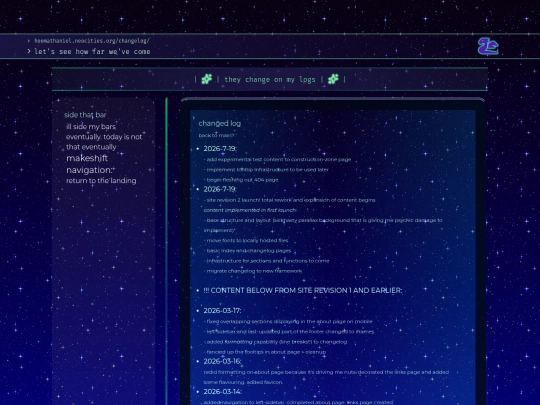Click the 'side that bar' sidebar heading
This screenshot has width=540, height=405.
85,115
